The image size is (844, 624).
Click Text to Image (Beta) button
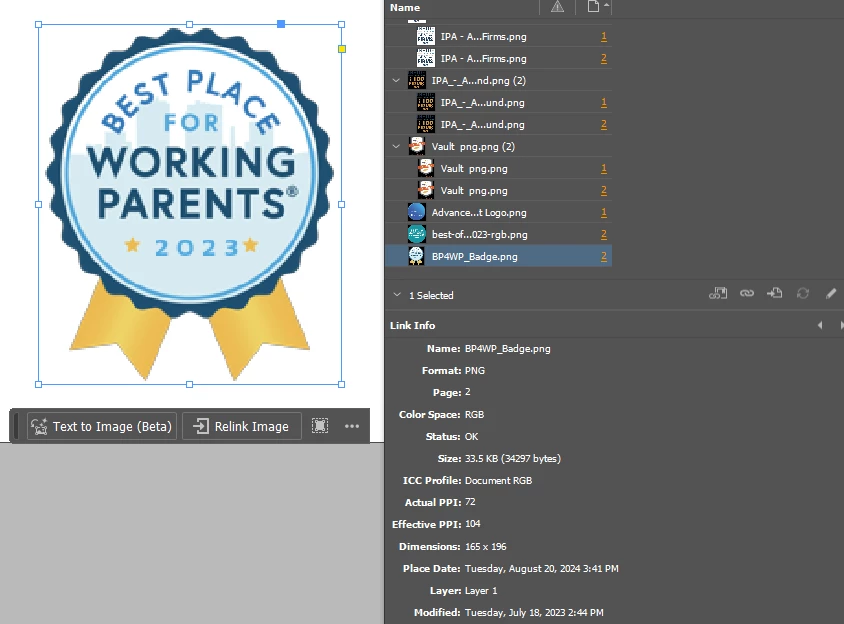pos(102,426)
